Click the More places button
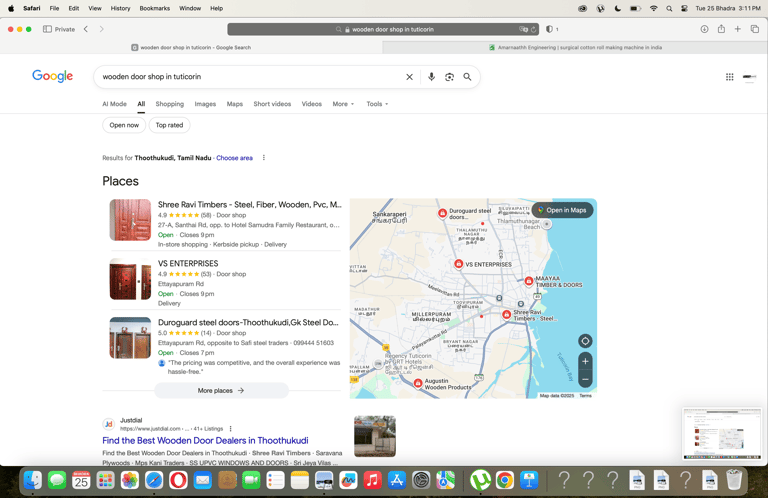Viewport: 768px width, 498px height. 221,391
